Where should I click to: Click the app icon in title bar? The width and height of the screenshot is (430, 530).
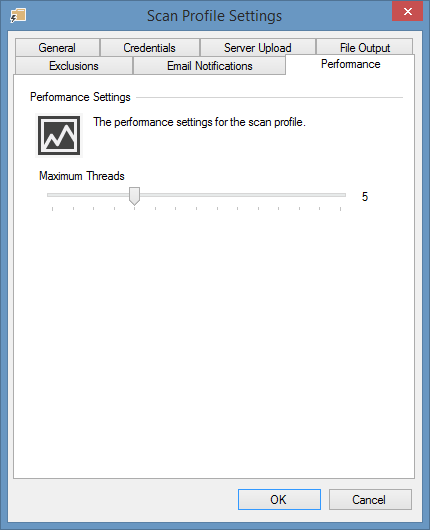click(x=18, y=16)
